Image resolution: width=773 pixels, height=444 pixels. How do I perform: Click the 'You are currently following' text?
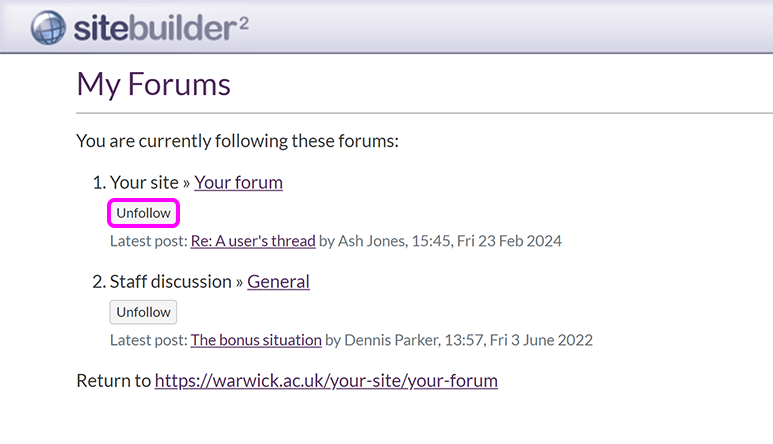237,141
